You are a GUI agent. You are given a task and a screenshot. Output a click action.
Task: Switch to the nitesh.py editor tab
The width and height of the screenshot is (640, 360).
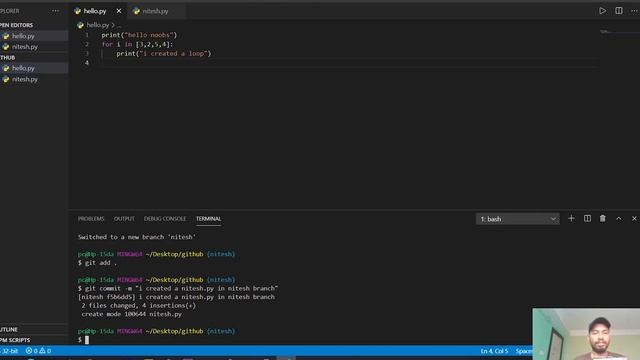point(156,11)
